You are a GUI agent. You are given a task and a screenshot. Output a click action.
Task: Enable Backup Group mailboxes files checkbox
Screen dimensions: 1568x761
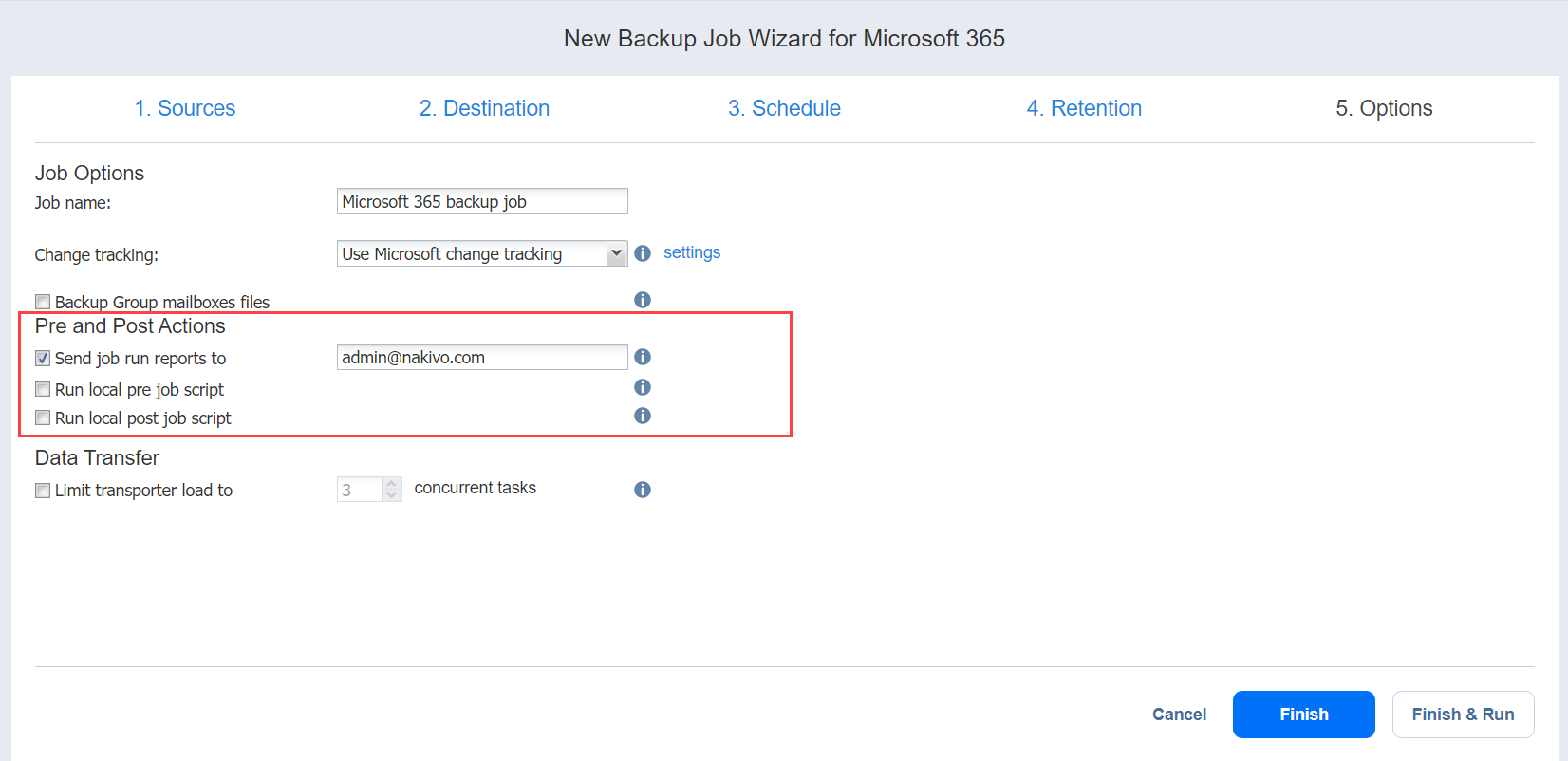(43, 302)
